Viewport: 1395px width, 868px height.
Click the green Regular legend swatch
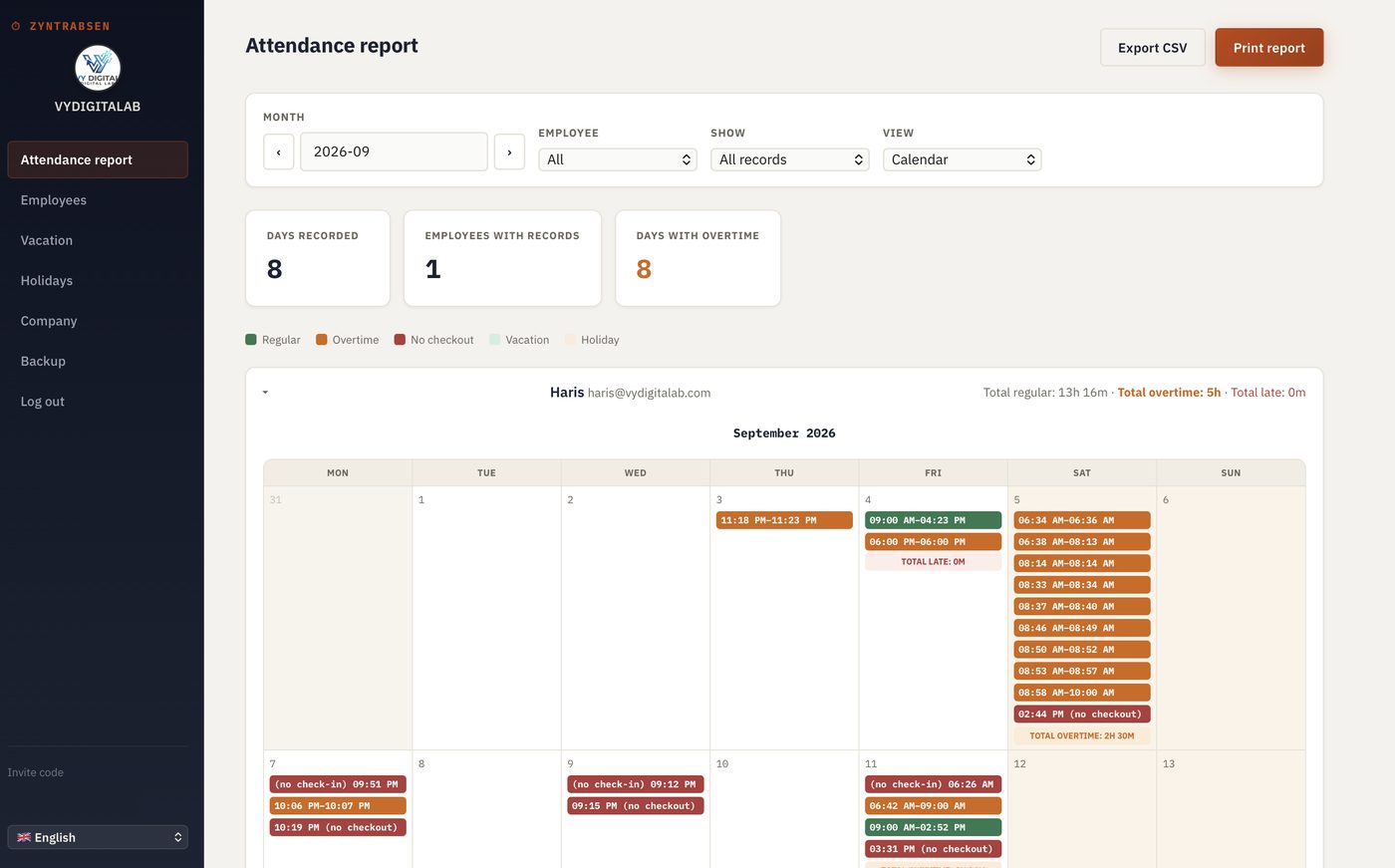(x=251, y=340)
